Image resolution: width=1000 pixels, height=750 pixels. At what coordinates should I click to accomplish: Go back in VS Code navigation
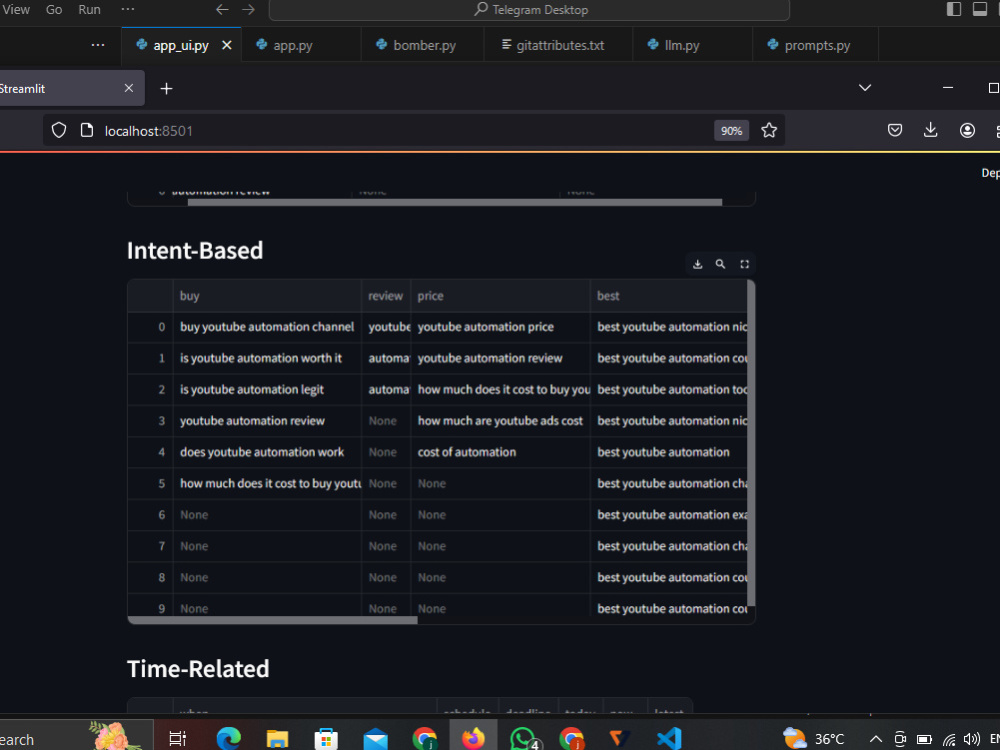click(x=222, y=10)
